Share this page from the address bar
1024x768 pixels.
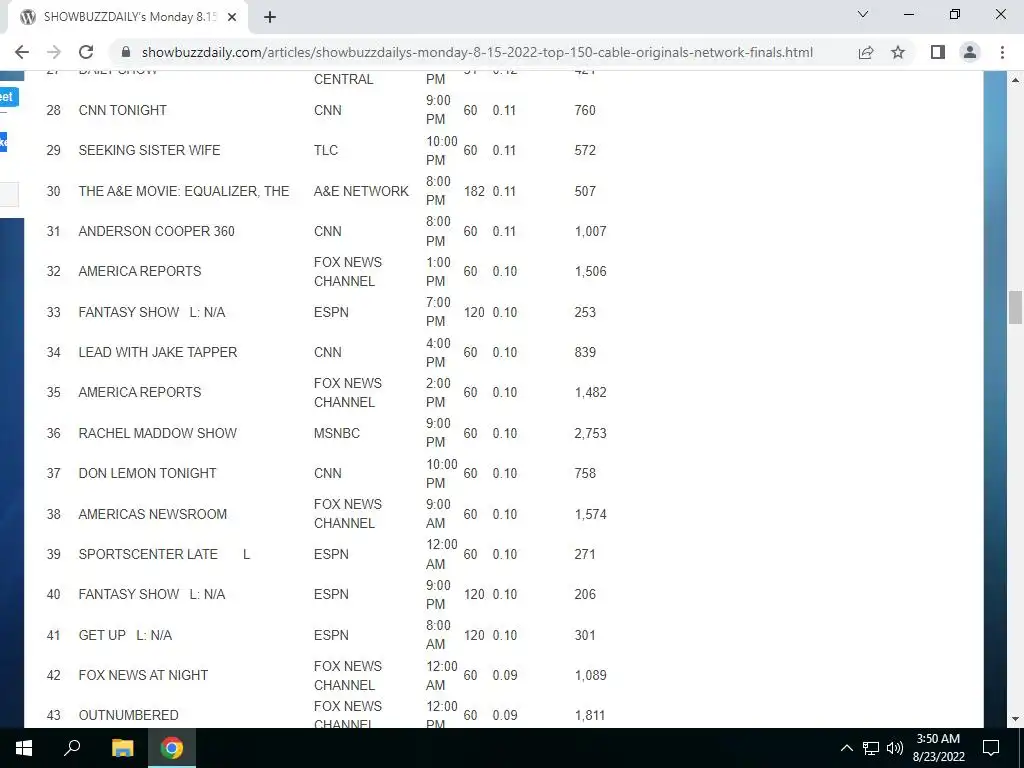tap(866, 52)
